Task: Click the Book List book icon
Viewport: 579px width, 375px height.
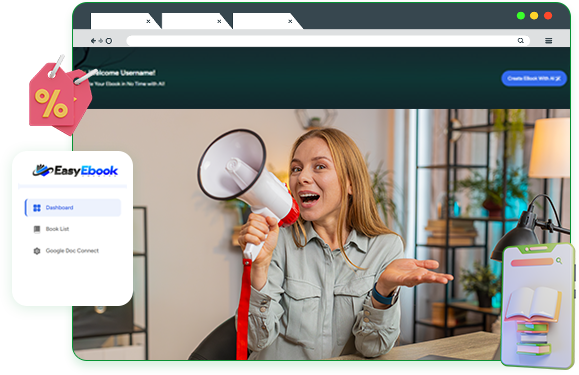Action: pyautogui.click(x=37, y=229)
